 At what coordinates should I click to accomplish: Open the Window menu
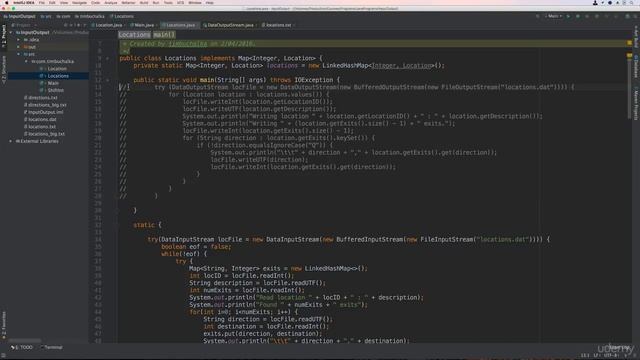click(x=195, y=2)
